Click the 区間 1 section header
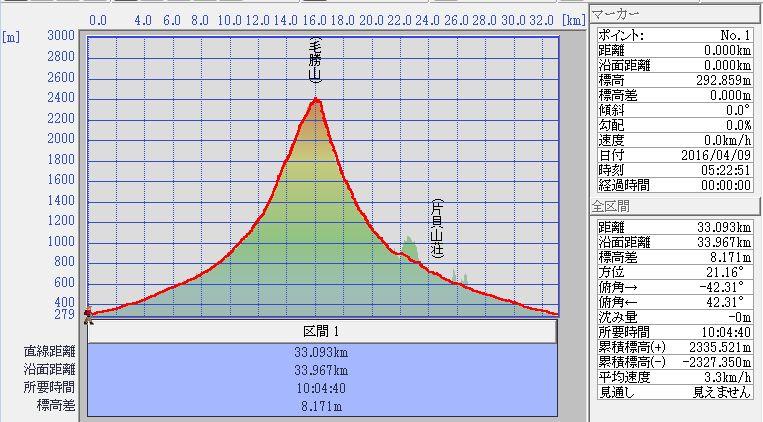The width and height of the screenshot is (763, 422). click(322, 331)
